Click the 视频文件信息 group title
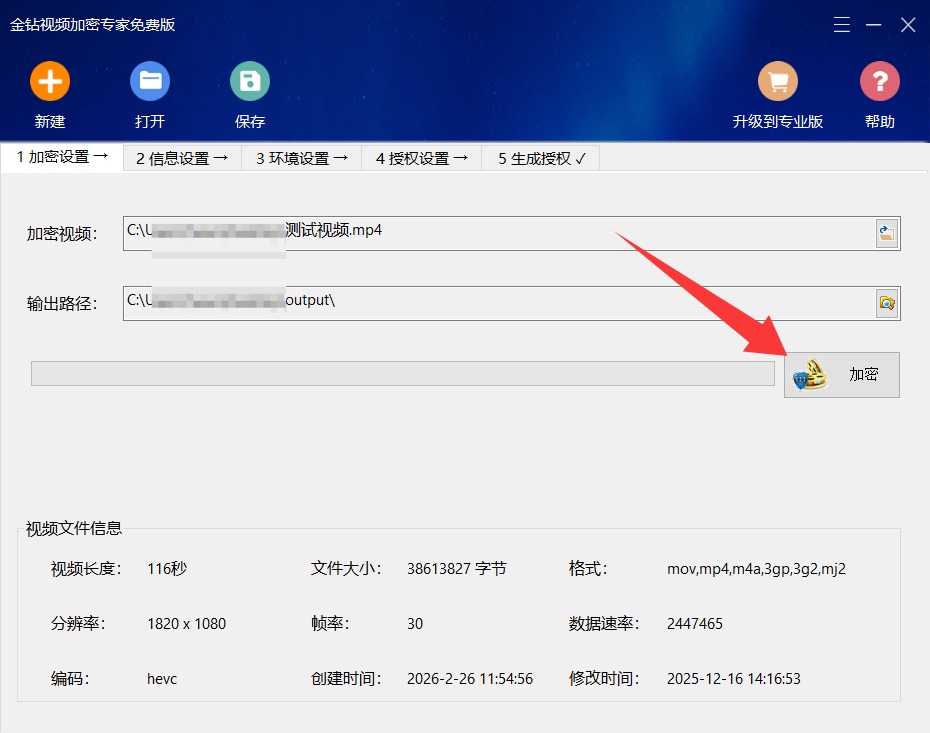930x733 pixels. point(74,528)
